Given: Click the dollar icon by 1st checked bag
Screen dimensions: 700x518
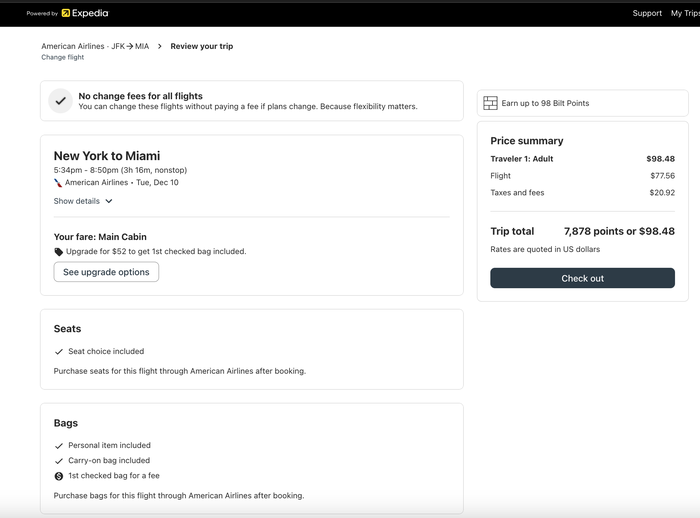Looking at the screenshot, I should click(58, 476).
